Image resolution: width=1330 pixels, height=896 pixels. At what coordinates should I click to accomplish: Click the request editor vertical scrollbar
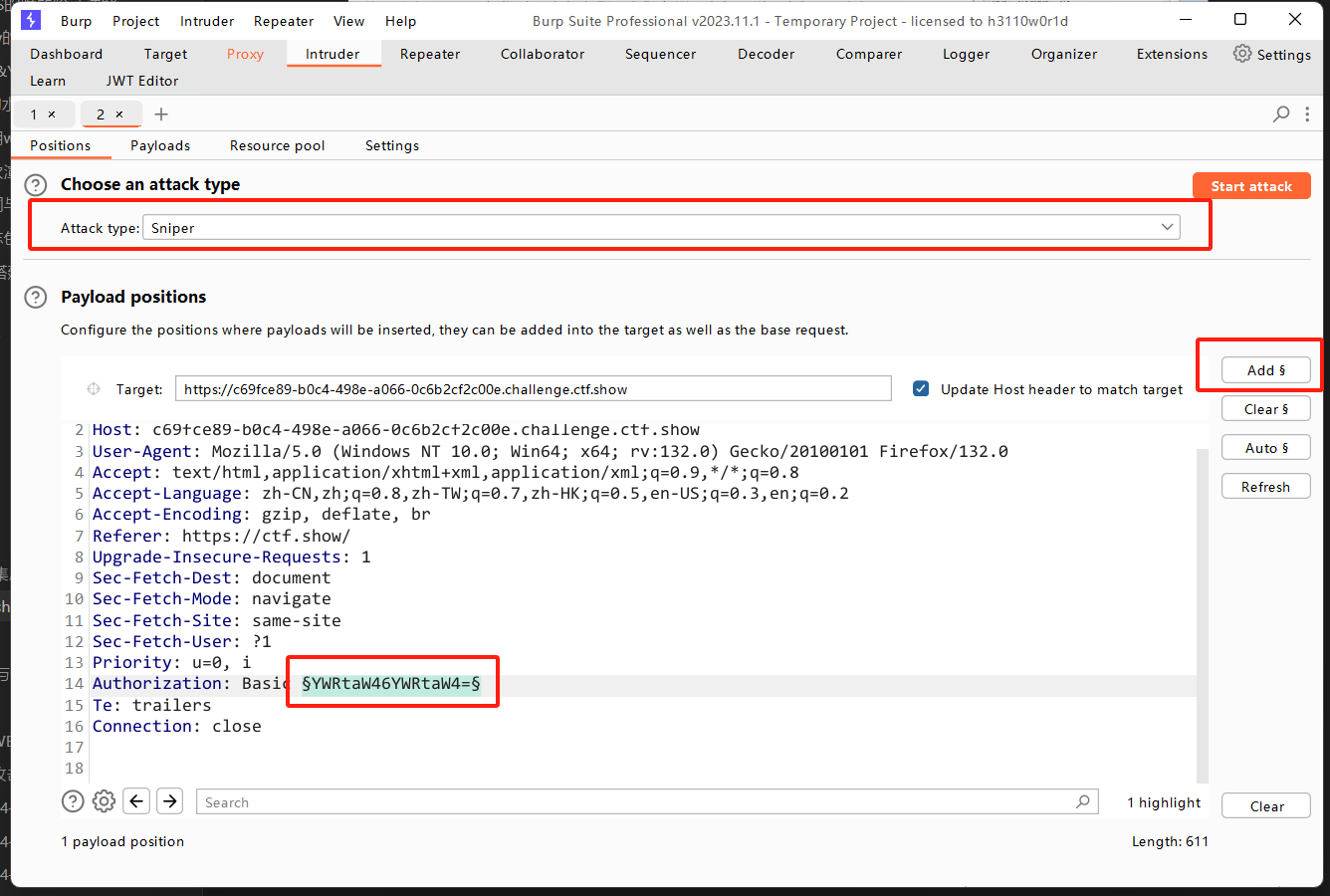click(1203, 615)
